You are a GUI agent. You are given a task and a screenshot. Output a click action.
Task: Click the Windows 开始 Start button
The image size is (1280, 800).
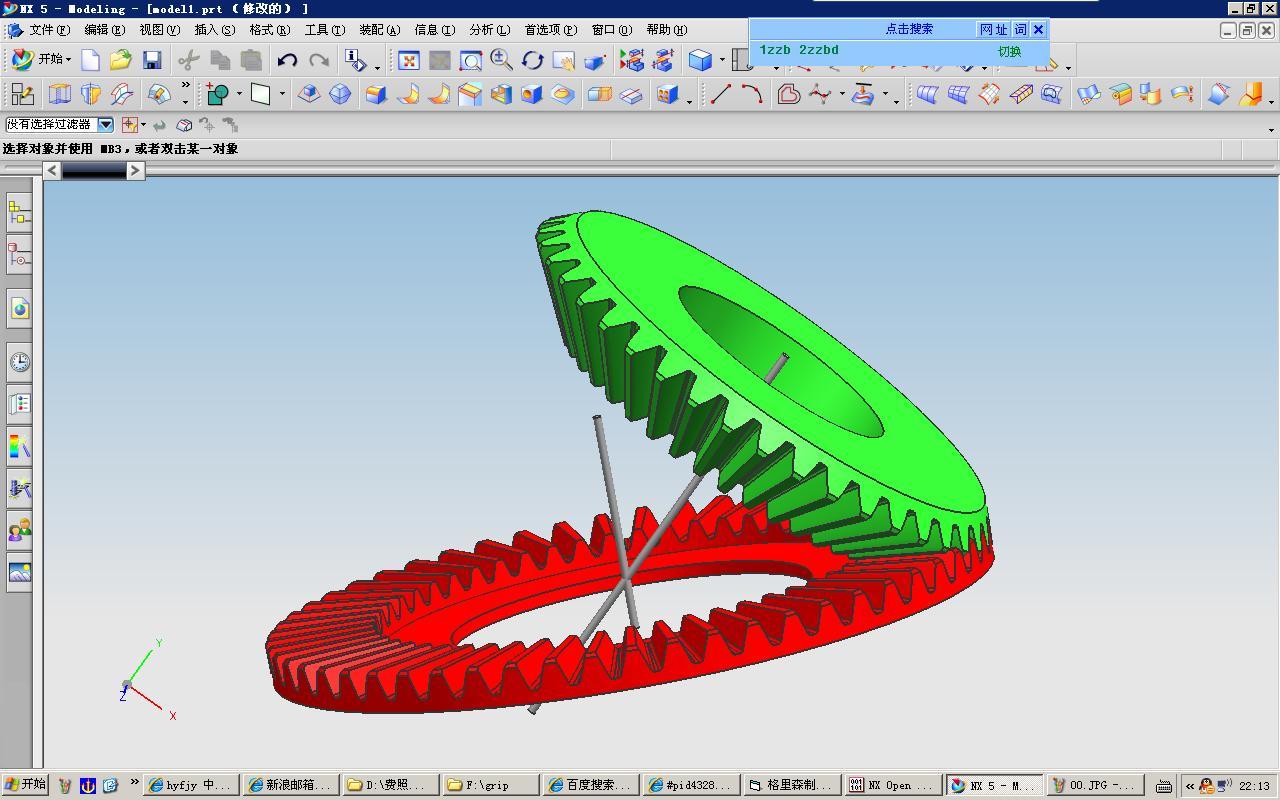25,785
